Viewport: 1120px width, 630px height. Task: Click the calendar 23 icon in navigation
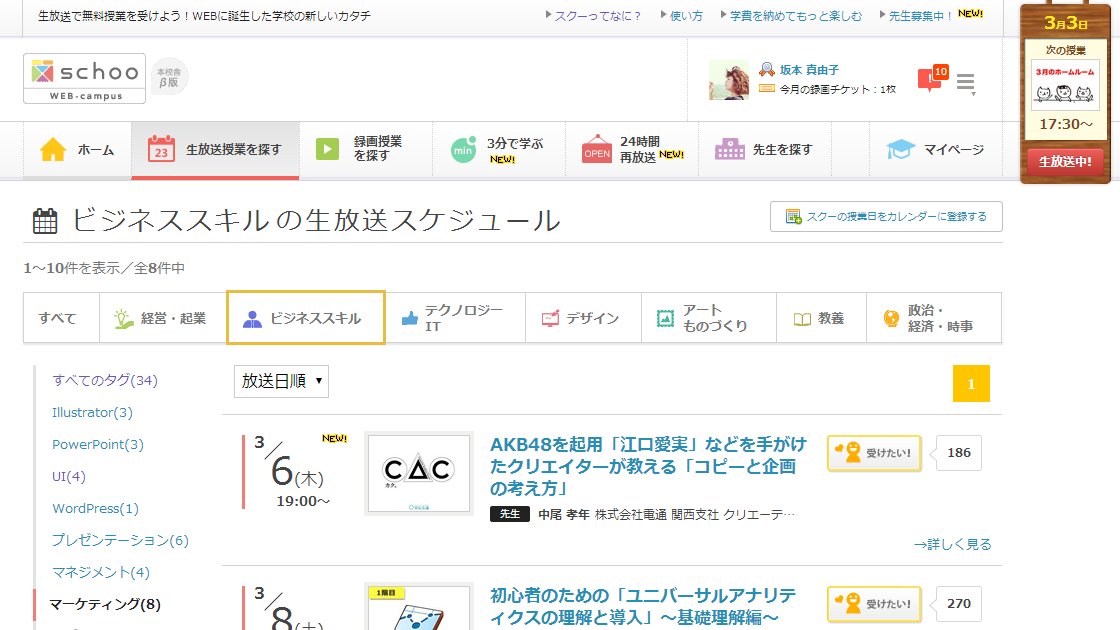(x=161, y=149)
